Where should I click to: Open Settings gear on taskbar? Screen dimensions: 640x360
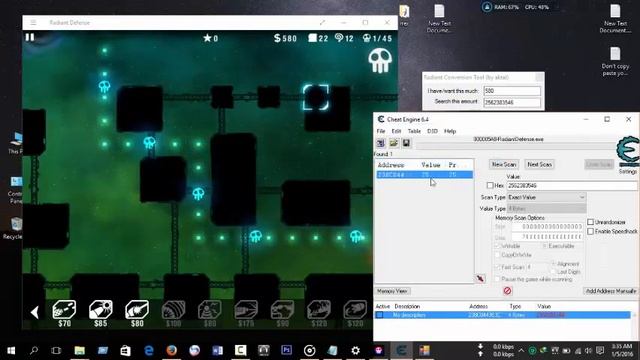click(x=356, y=350)
